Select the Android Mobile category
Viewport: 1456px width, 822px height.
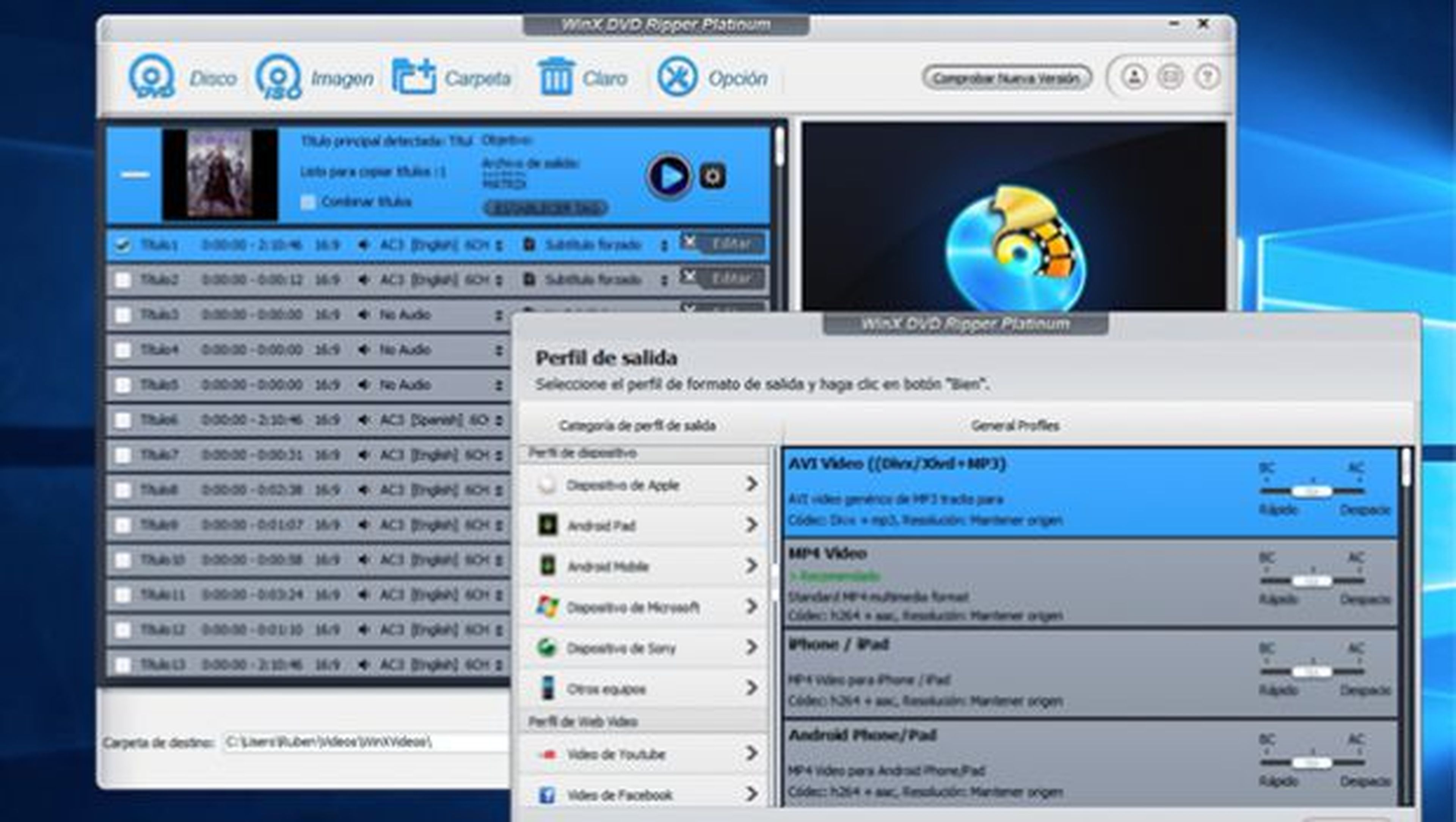click(x=644, y=566)
